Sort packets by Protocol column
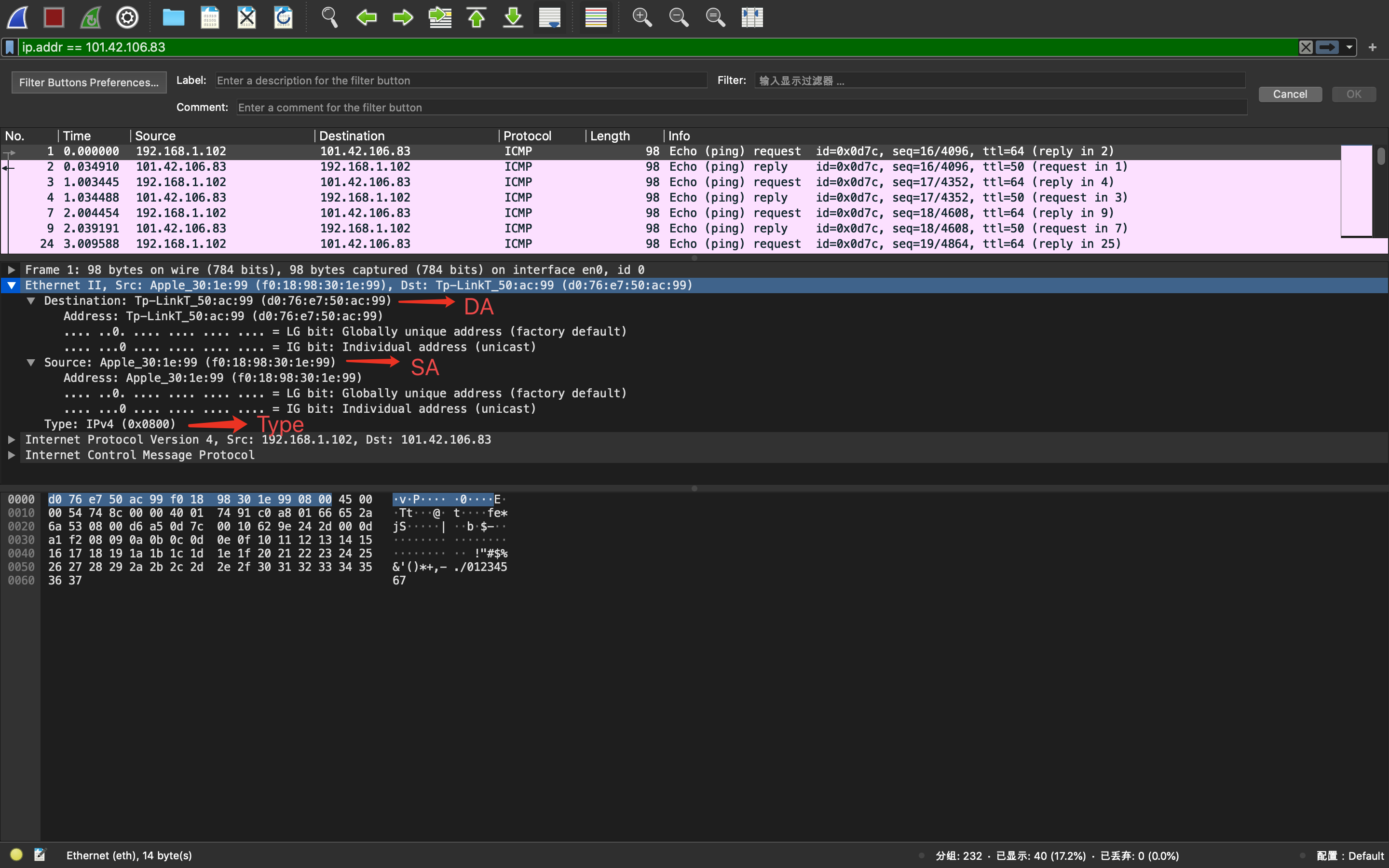The image size is (1389, 868). pyautogui.click(x=543, y=136)
